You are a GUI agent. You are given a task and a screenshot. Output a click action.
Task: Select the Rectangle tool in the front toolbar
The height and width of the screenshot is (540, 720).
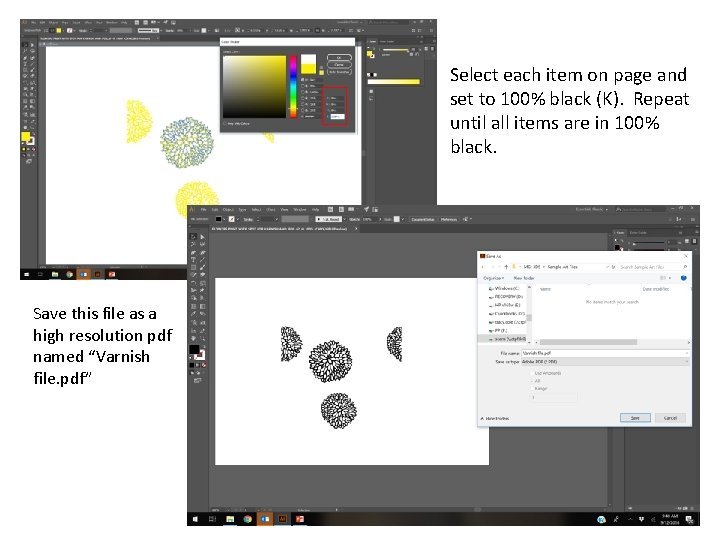pos(193,267)
